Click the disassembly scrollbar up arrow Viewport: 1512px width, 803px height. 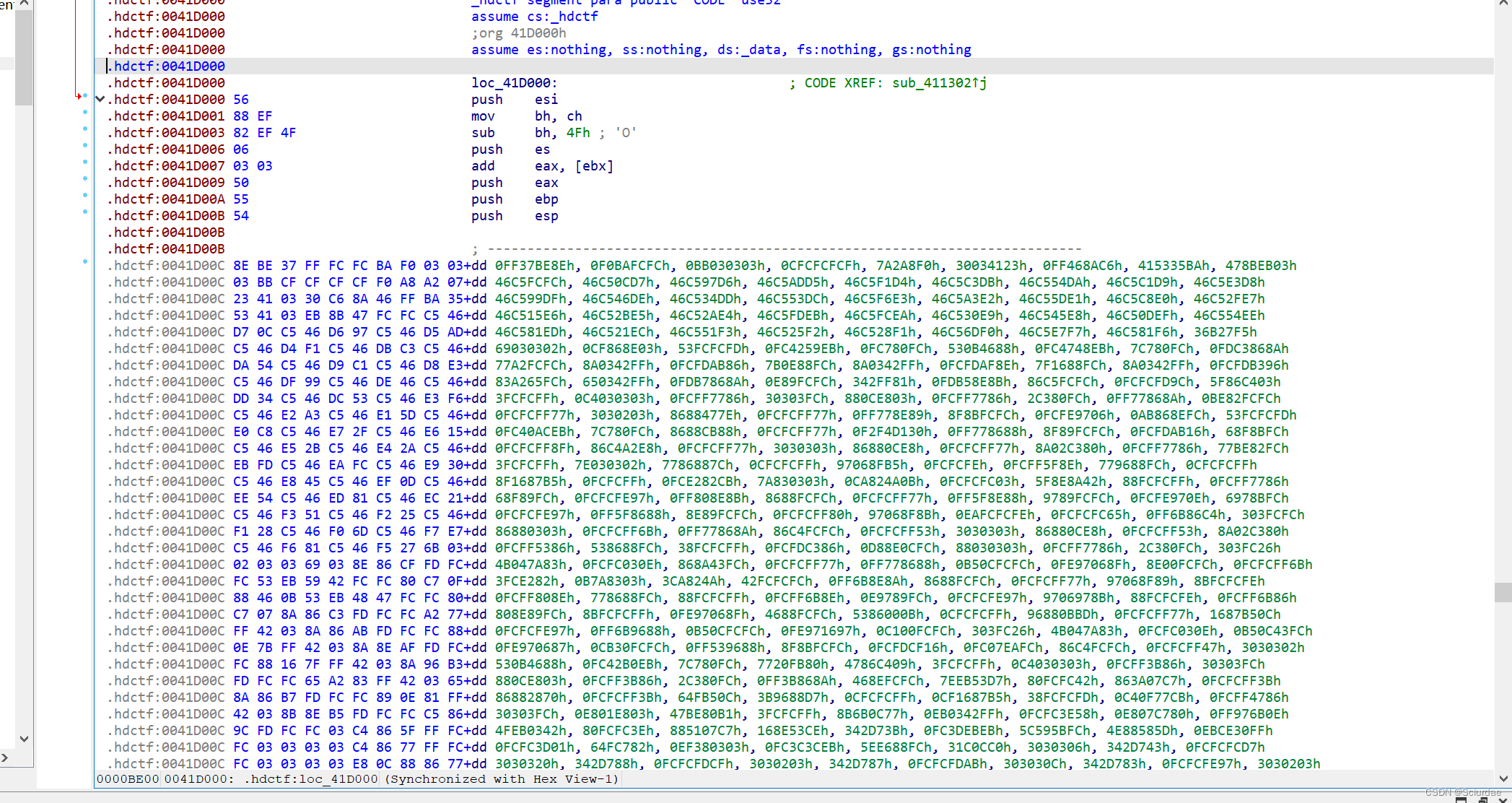[1504, 4]
